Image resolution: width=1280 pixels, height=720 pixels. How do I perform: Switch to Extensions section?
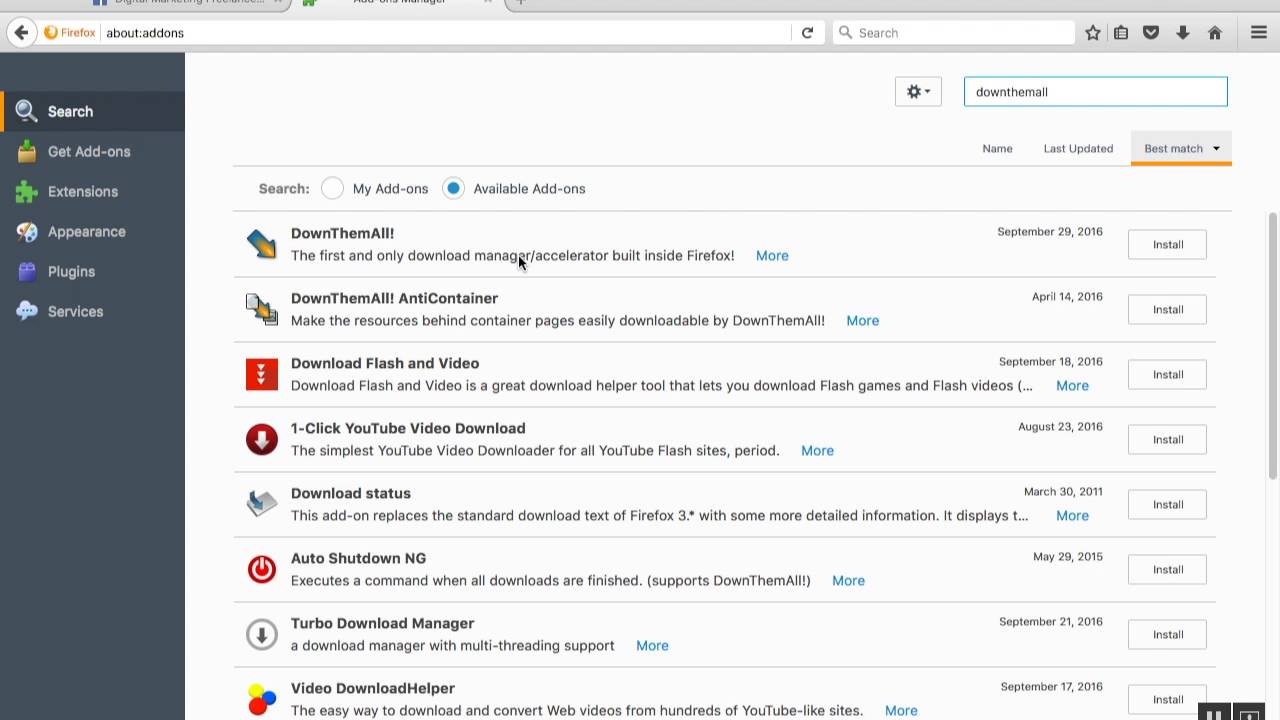(92, 191)
